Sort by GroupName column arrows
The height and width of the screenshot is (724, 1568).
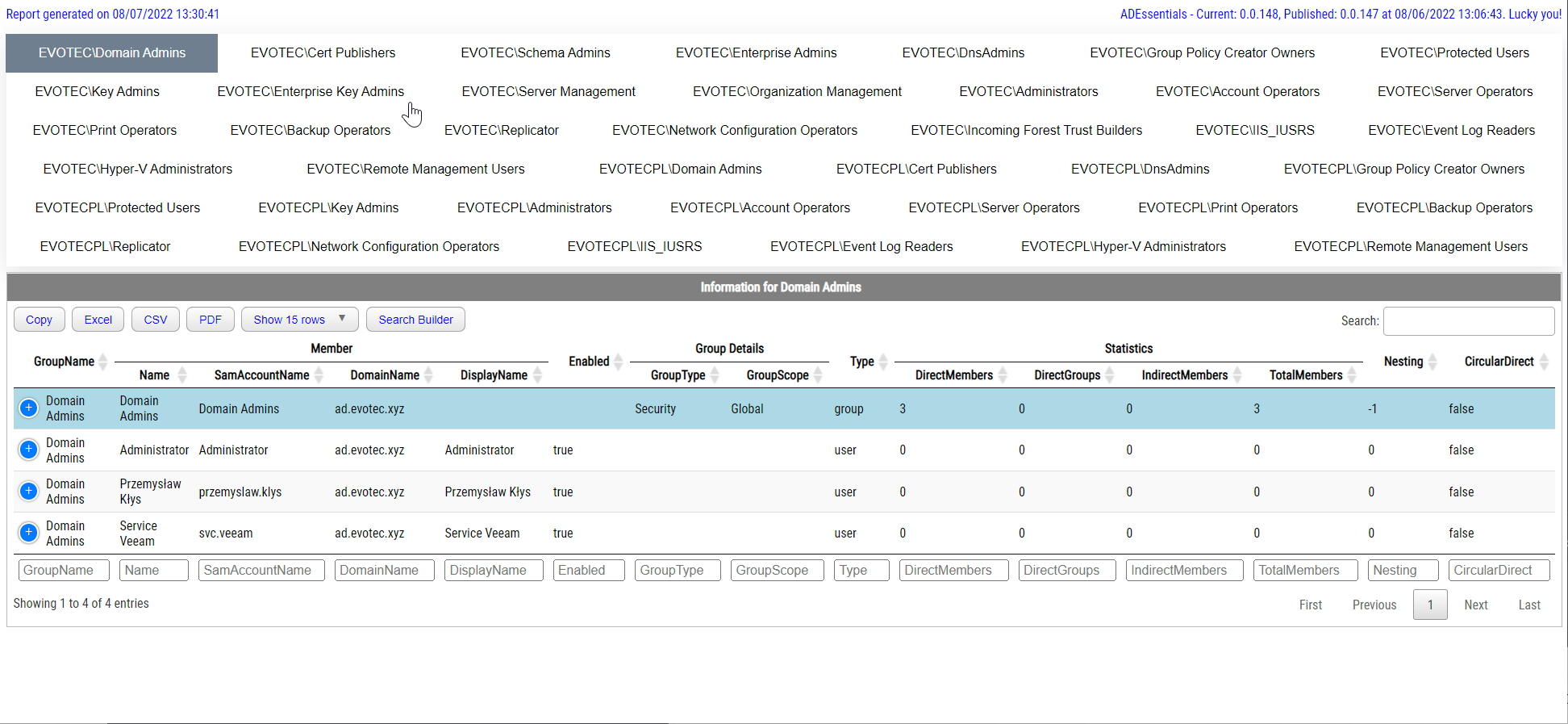tap(102, 362)
